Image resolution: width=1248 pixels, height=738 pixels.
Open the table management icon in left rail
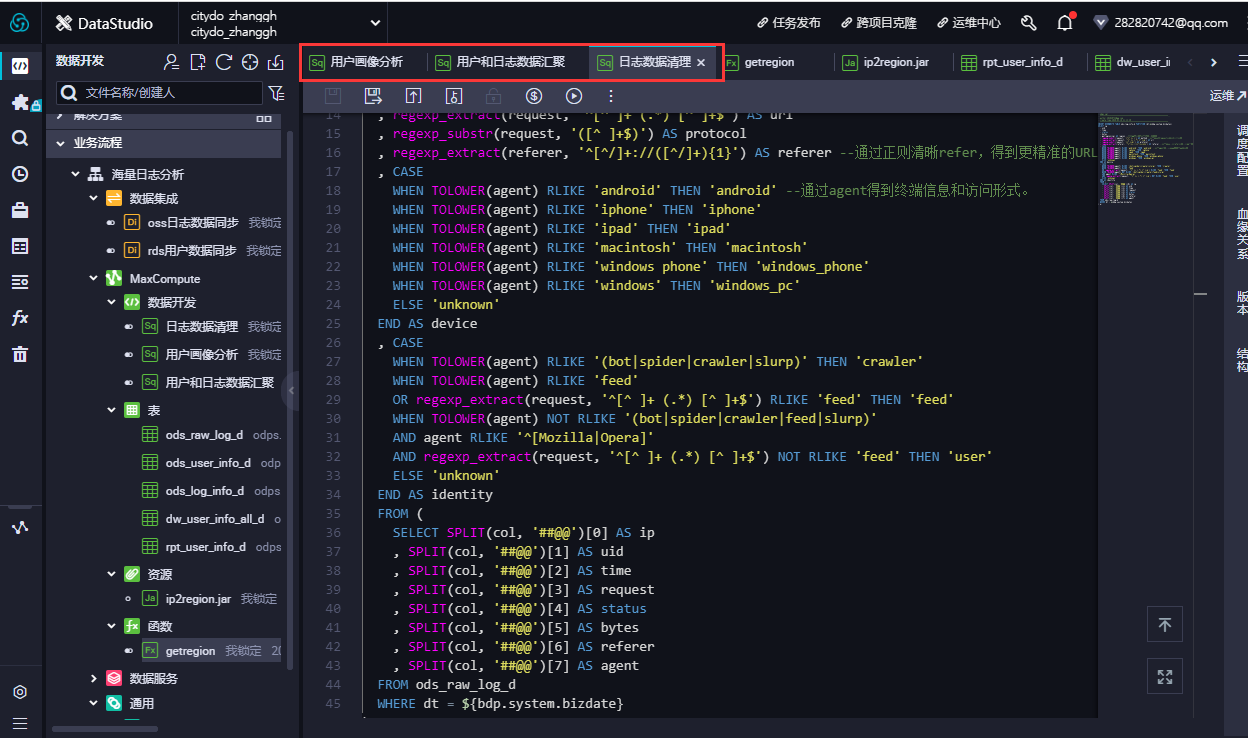pyautogui.click(x=20, y=246)
